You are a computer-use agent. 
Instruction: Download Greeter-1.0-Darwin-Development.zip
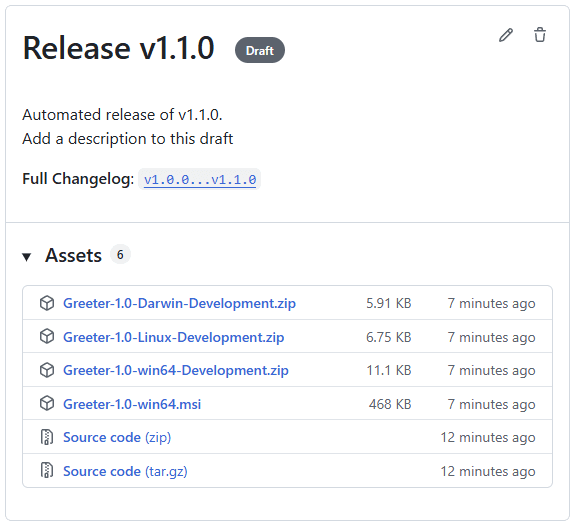click(x=179, y=303)
